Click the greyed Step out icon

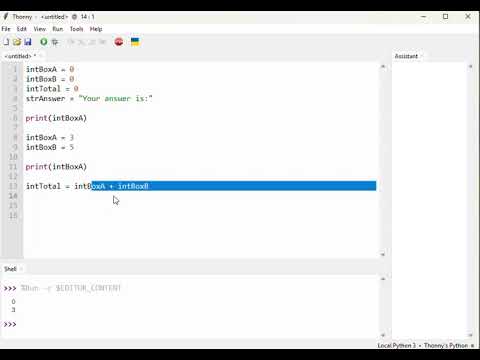(92, 42)
